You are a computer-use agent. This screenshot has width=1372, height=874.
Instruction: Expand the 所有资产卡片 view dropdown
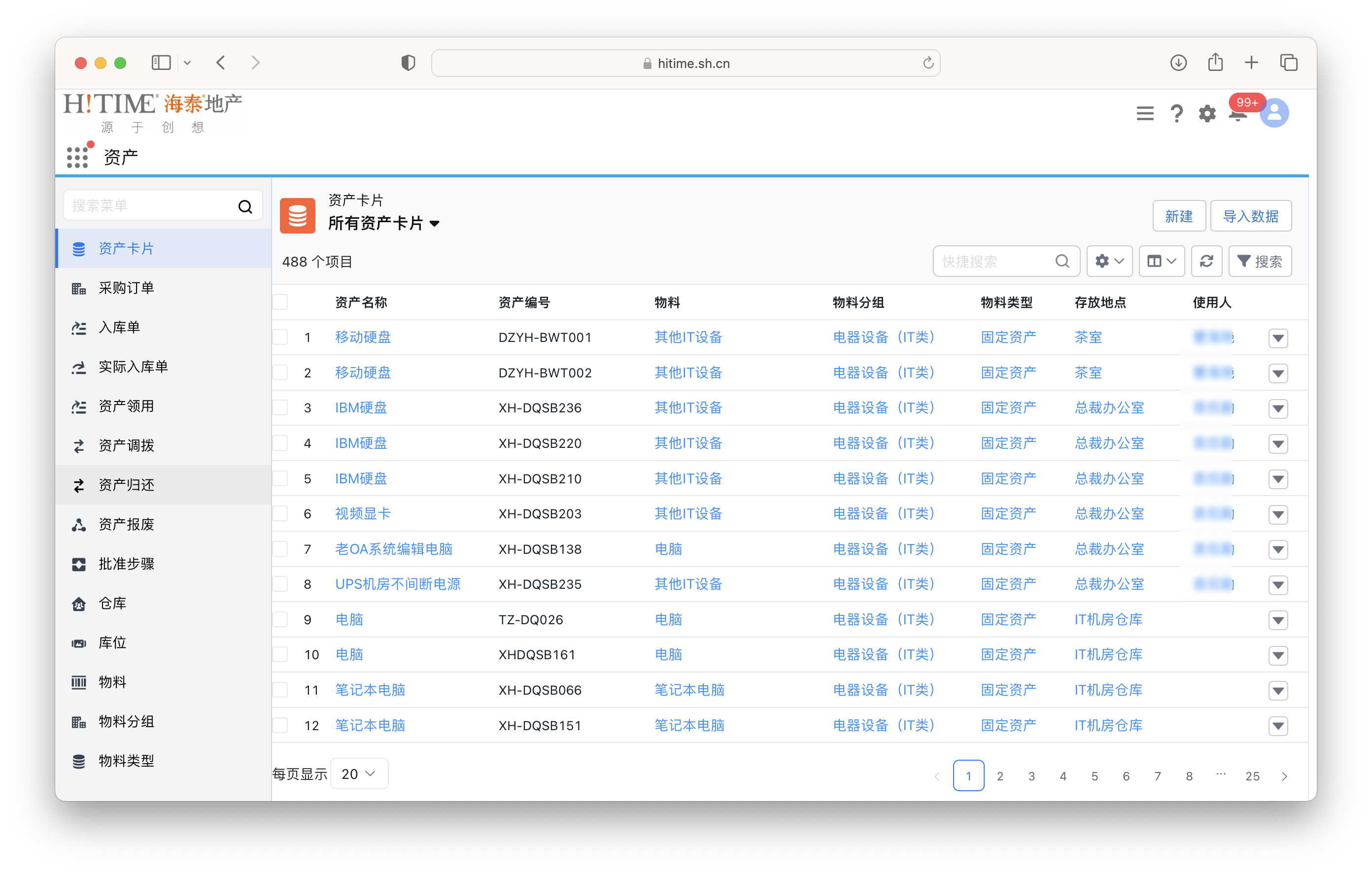tap(434, 224)
